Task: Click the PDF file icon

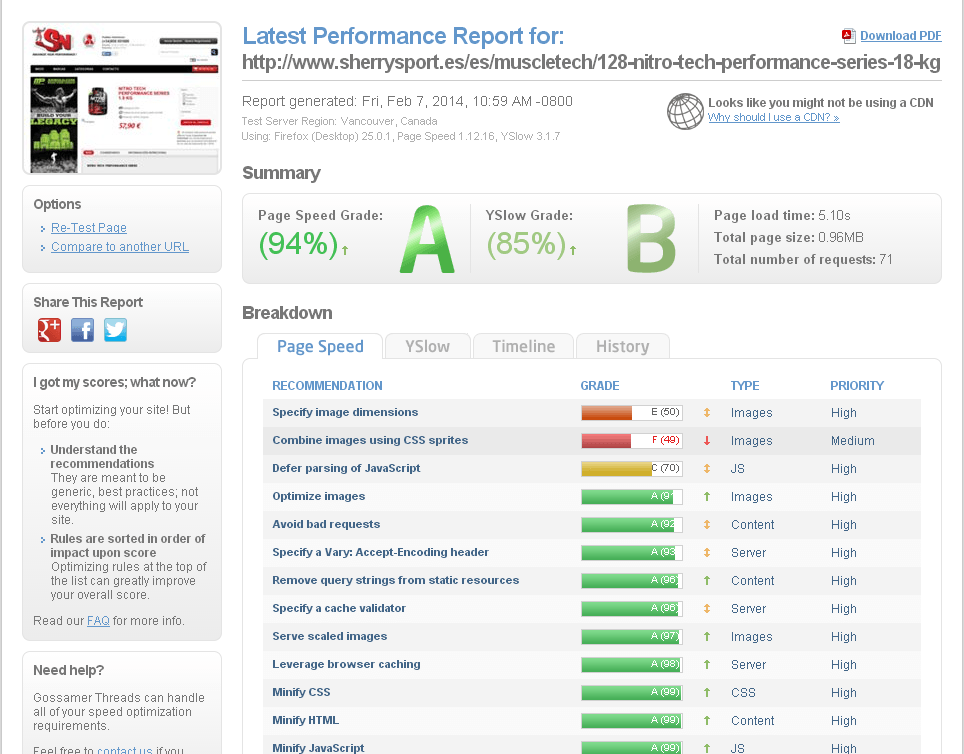Action: 848,36
